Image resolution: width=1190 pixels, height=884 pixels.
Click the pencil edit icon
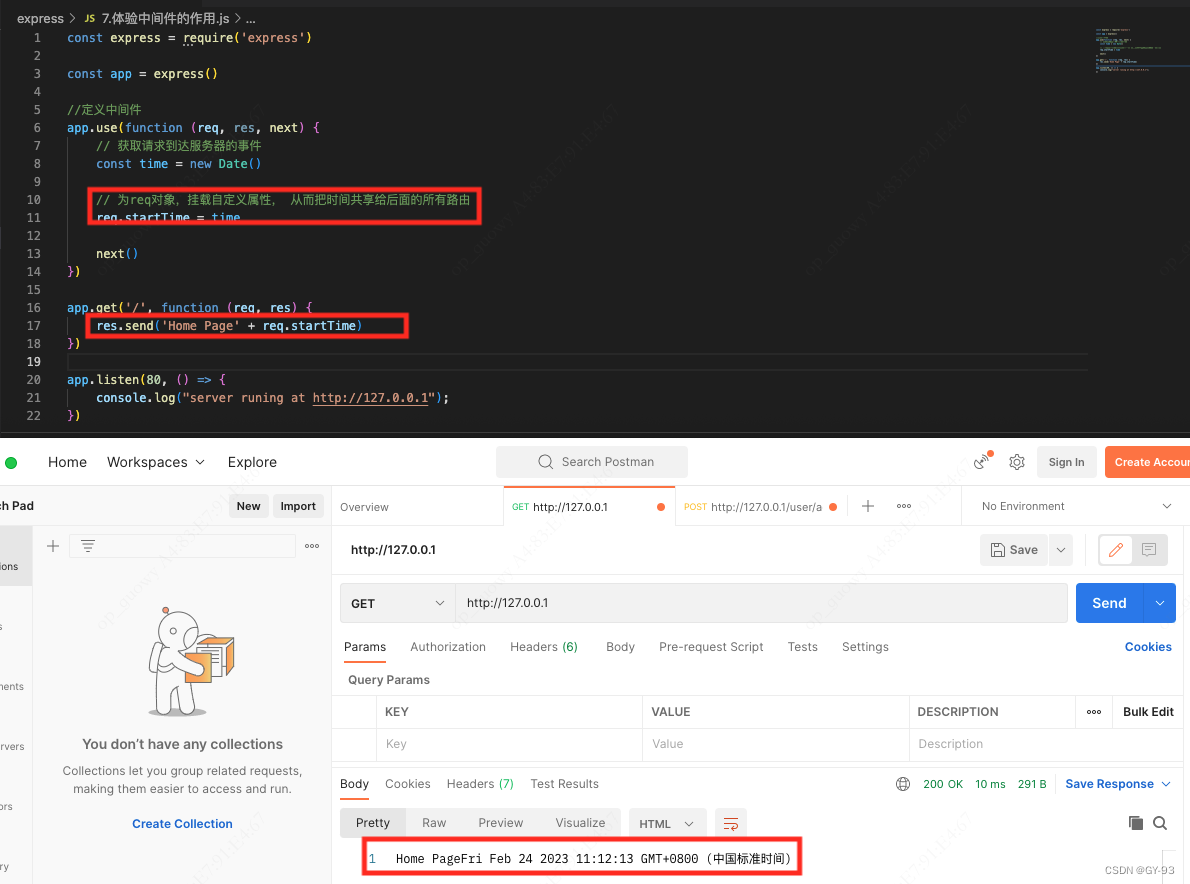[1116, 550]
